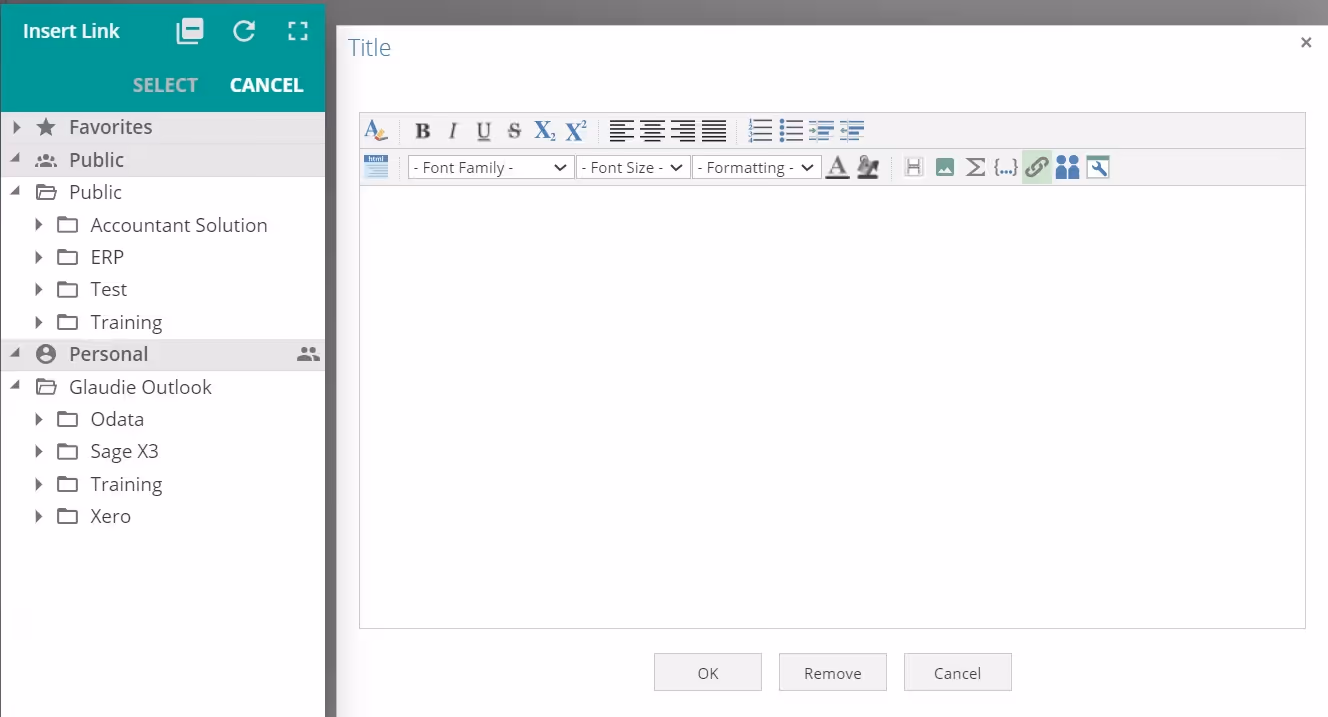This screenshot has height=717, width=1328.
Task: Open the Font Size dropdown
Action: [x=633, y=168]
